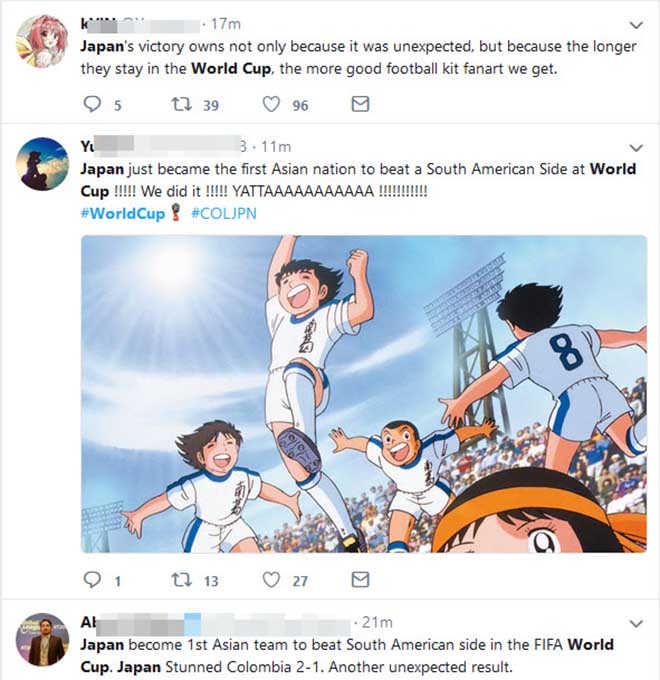Open the pink-haired anime avatar profile

coord(42,41)
